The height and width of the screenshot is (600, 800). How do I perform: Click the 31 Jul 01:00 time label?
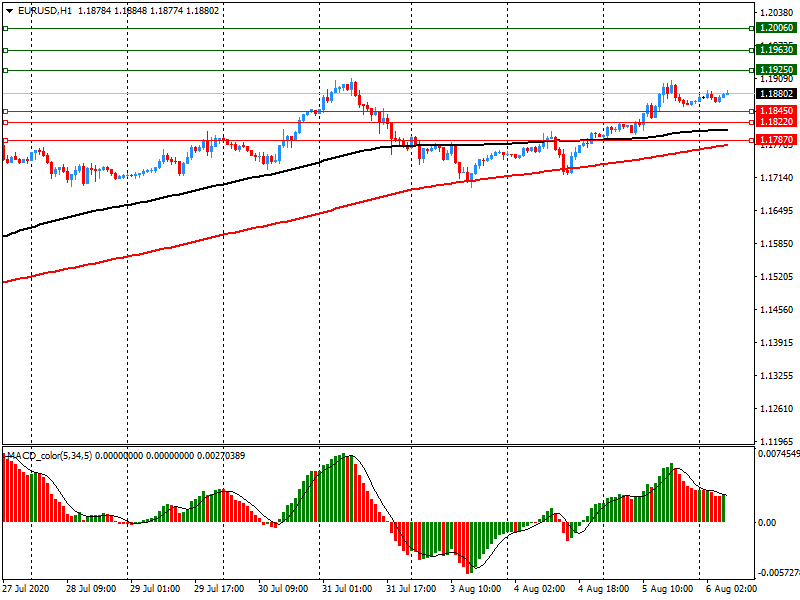(347, 589)
